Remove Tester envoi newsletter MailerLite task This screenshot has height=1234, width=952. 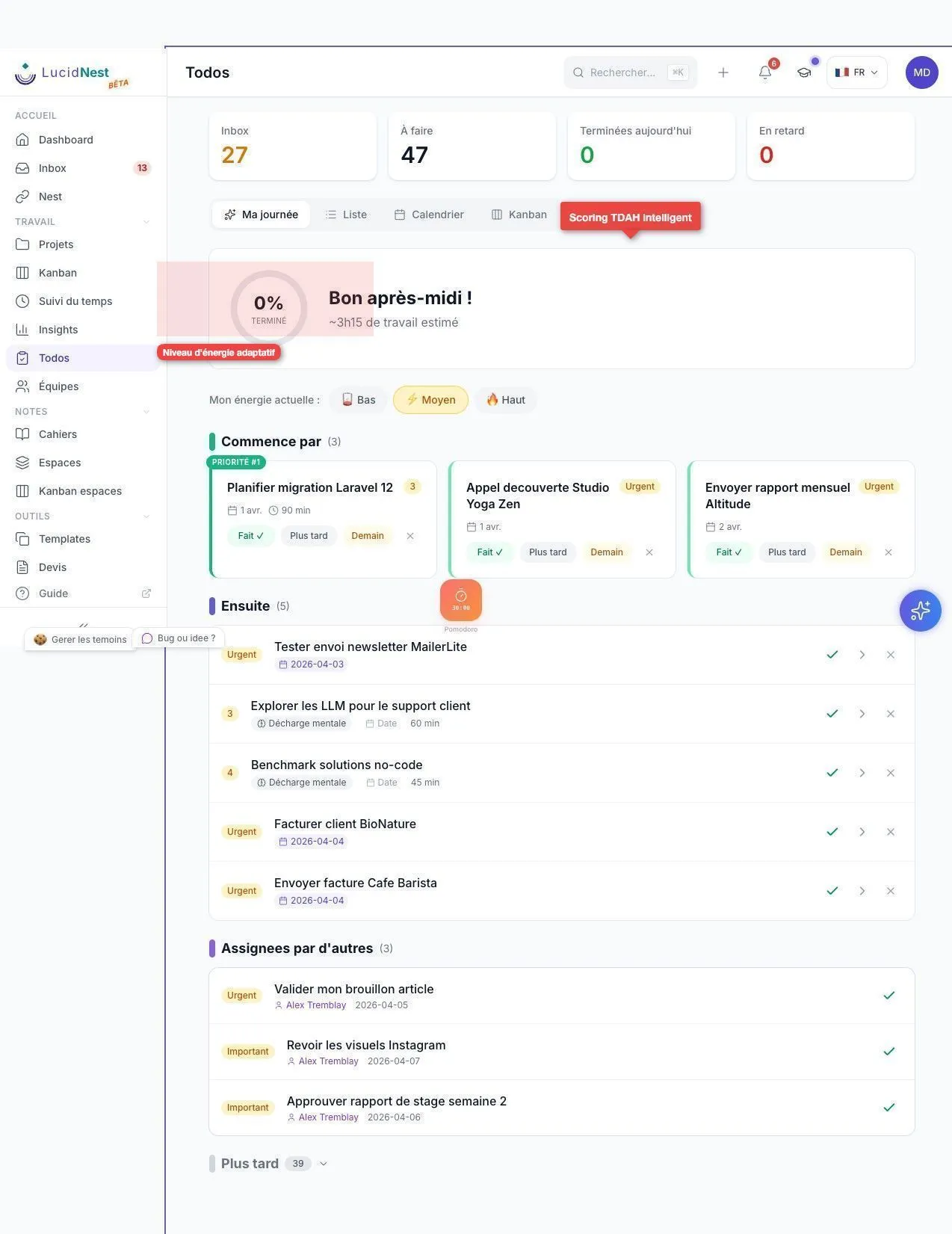[x=891, y=655]
